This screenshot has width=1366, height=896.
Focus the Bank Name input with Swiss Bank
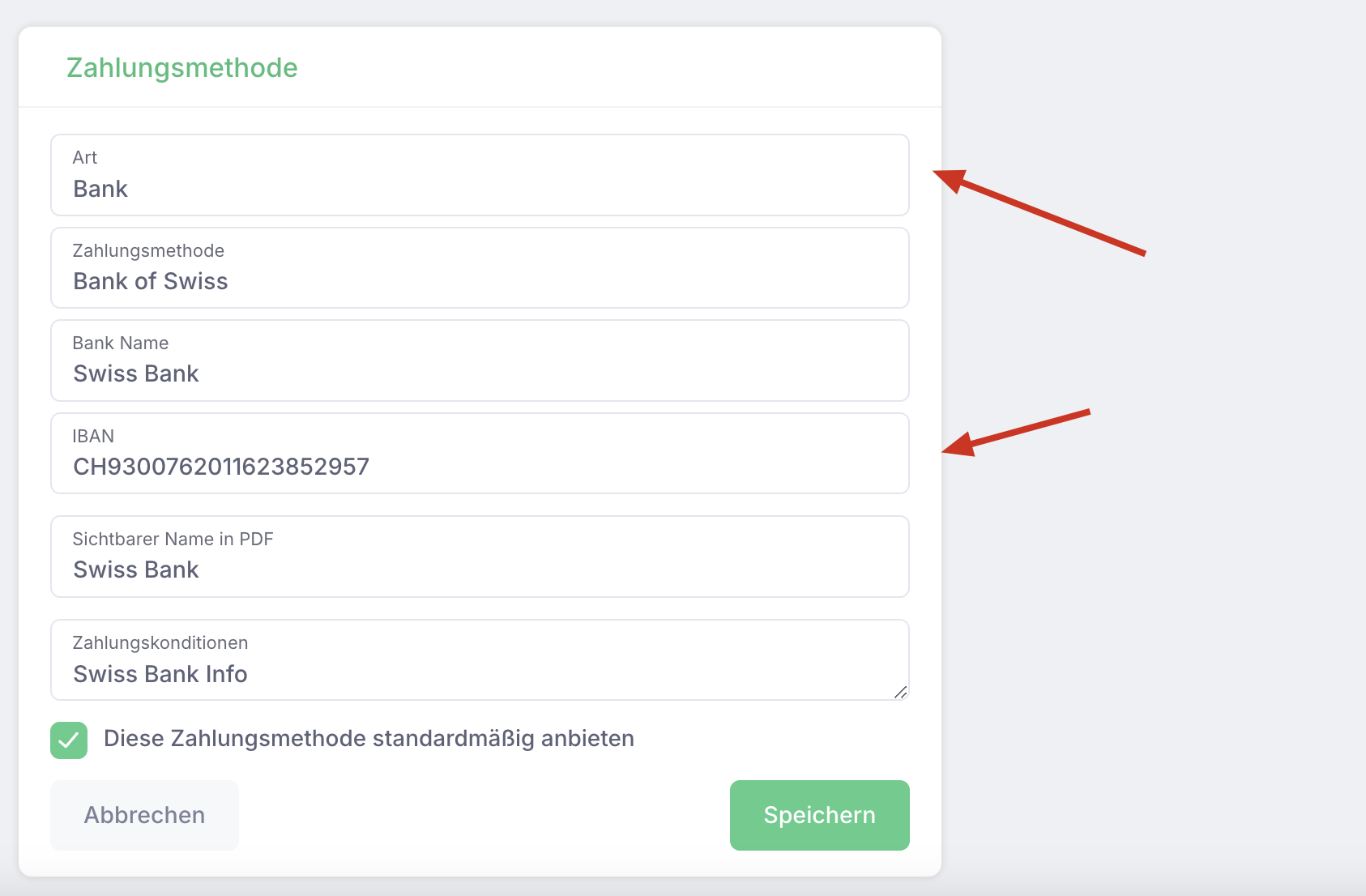(480, 361)
